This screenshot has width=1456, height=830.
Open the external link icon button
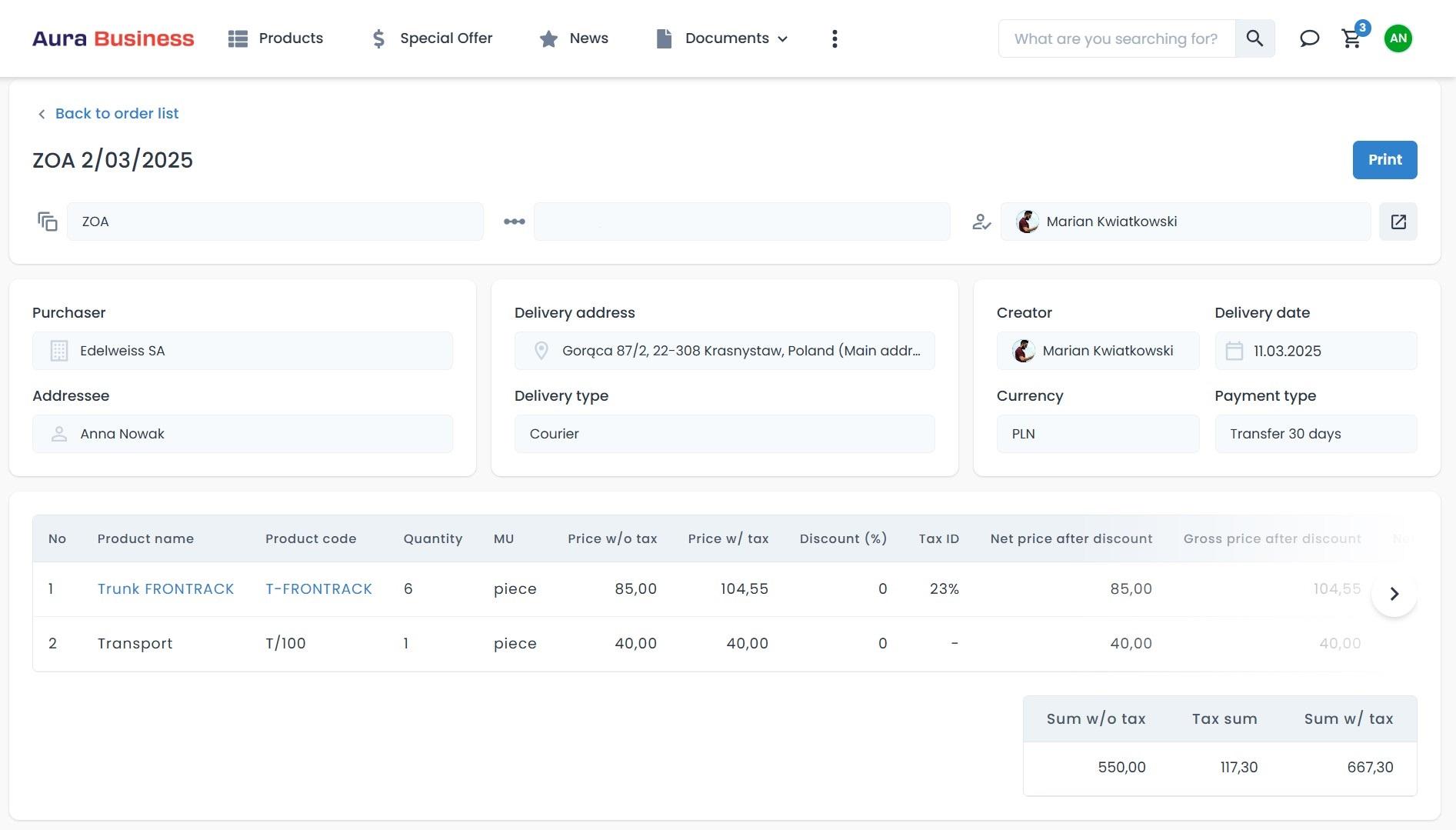coord(1398,222)
